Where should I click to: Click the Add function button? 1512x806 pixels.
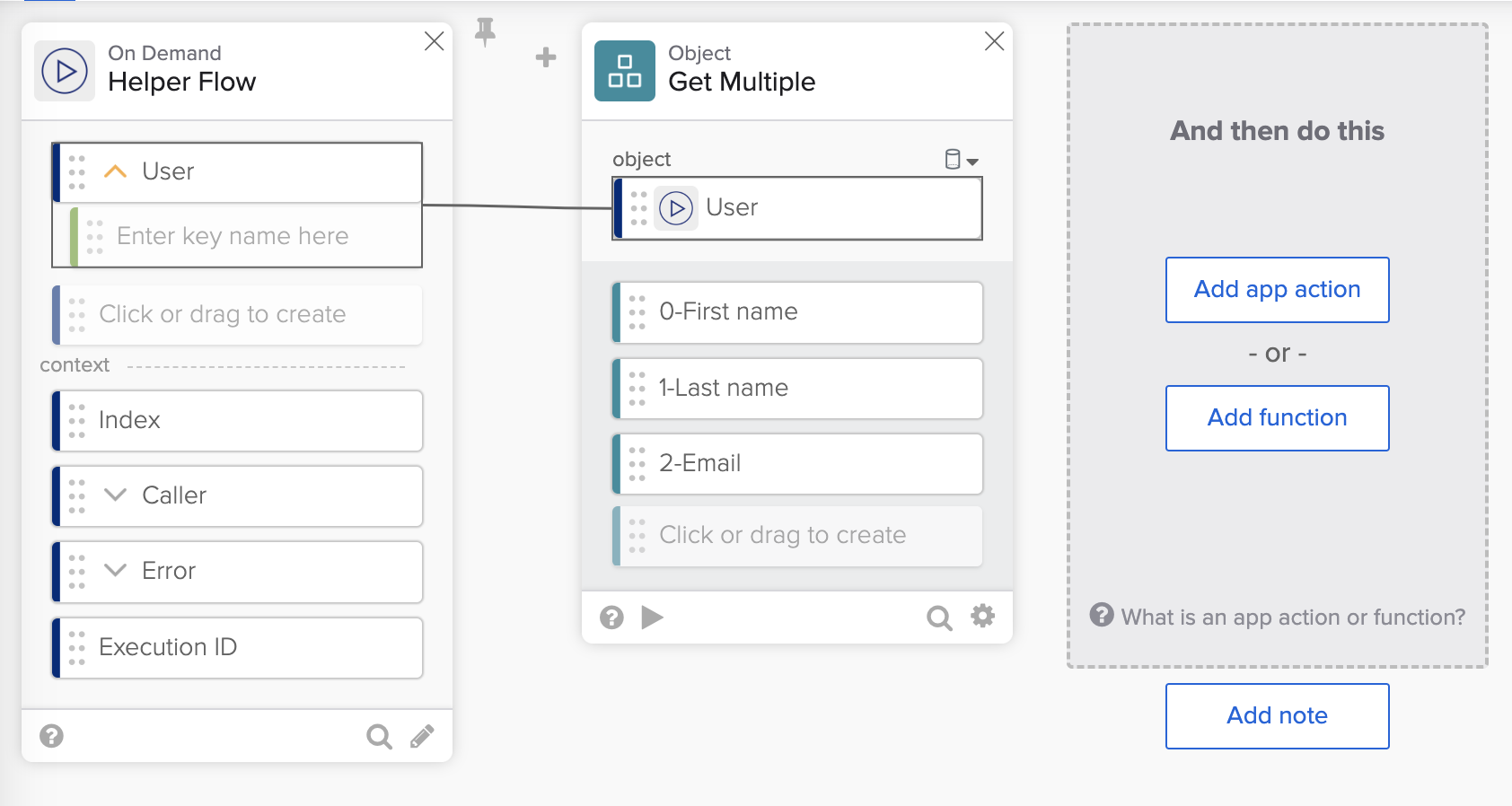click(x=1277, y=418)
